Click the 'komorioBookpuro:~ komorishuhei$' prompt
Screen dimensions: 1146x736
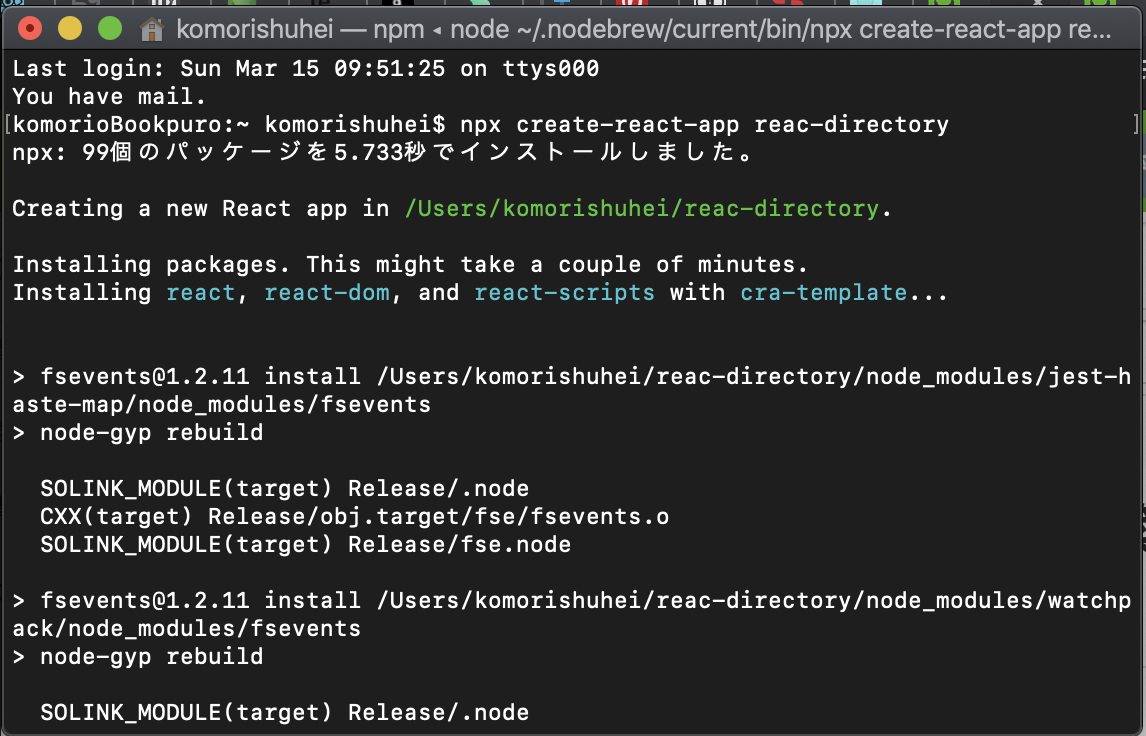pyautogui.click(x=229, y=124)
